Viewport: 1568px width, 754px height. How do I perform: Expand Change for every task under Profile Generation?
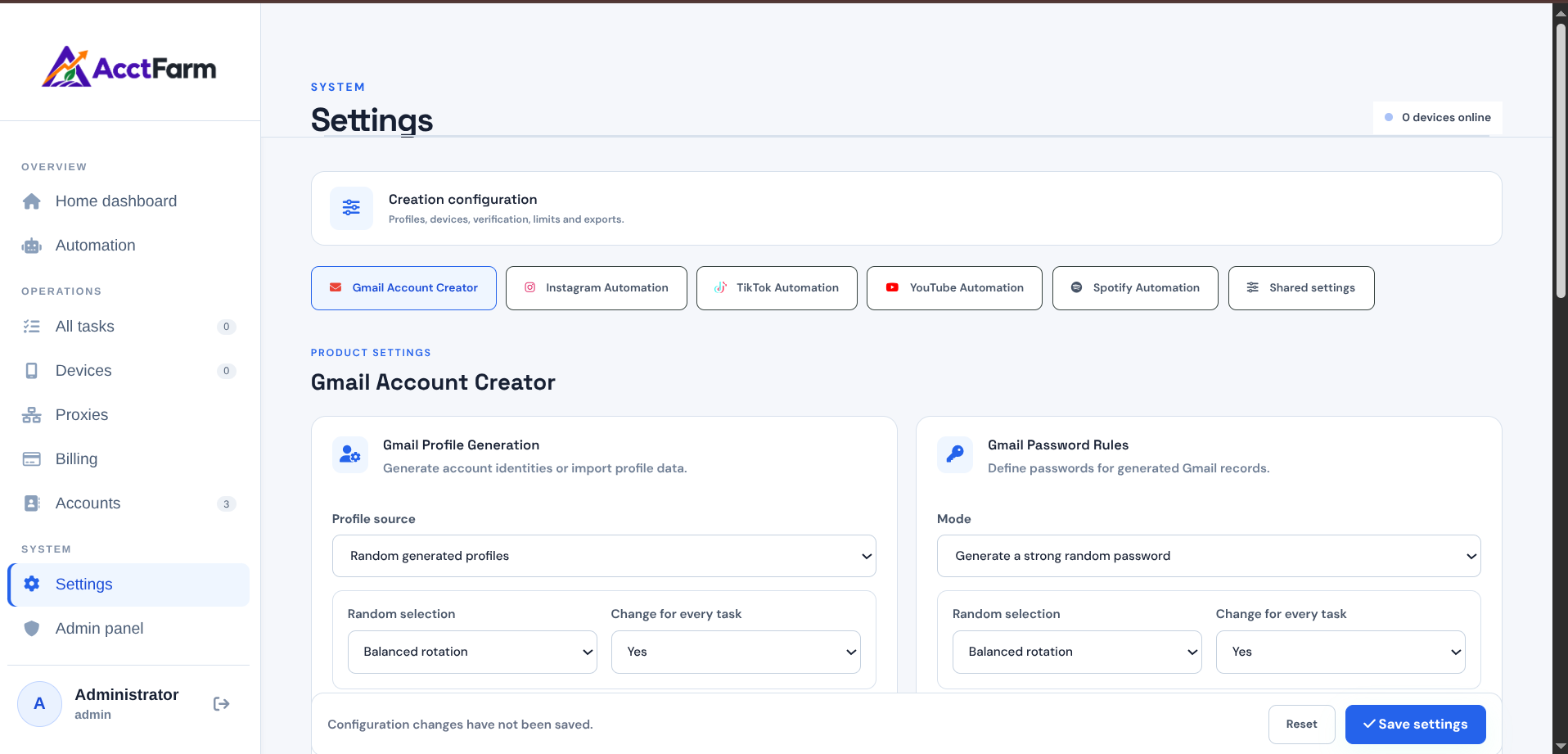[x=736, y=652]
